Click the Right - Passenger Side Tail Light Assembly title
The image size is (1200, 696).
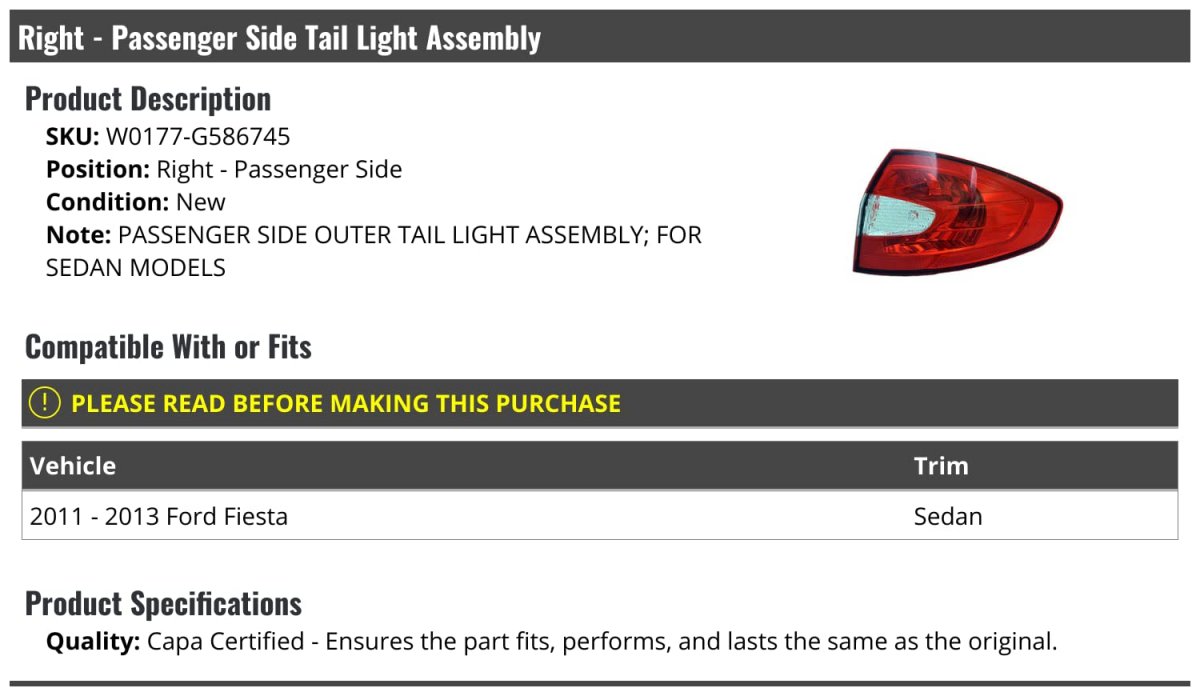point(280,38)
